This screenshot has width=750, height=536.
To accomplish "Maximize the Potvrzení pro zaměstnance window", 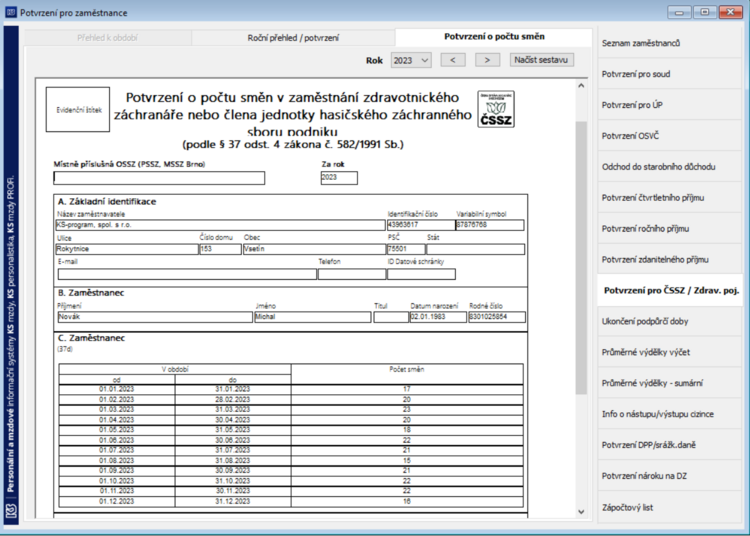I will point(705,12).
